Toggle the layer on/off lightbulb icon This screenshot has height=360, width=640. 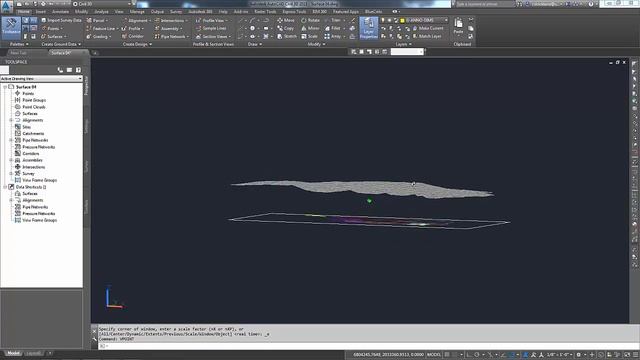[x=383, y=20]
